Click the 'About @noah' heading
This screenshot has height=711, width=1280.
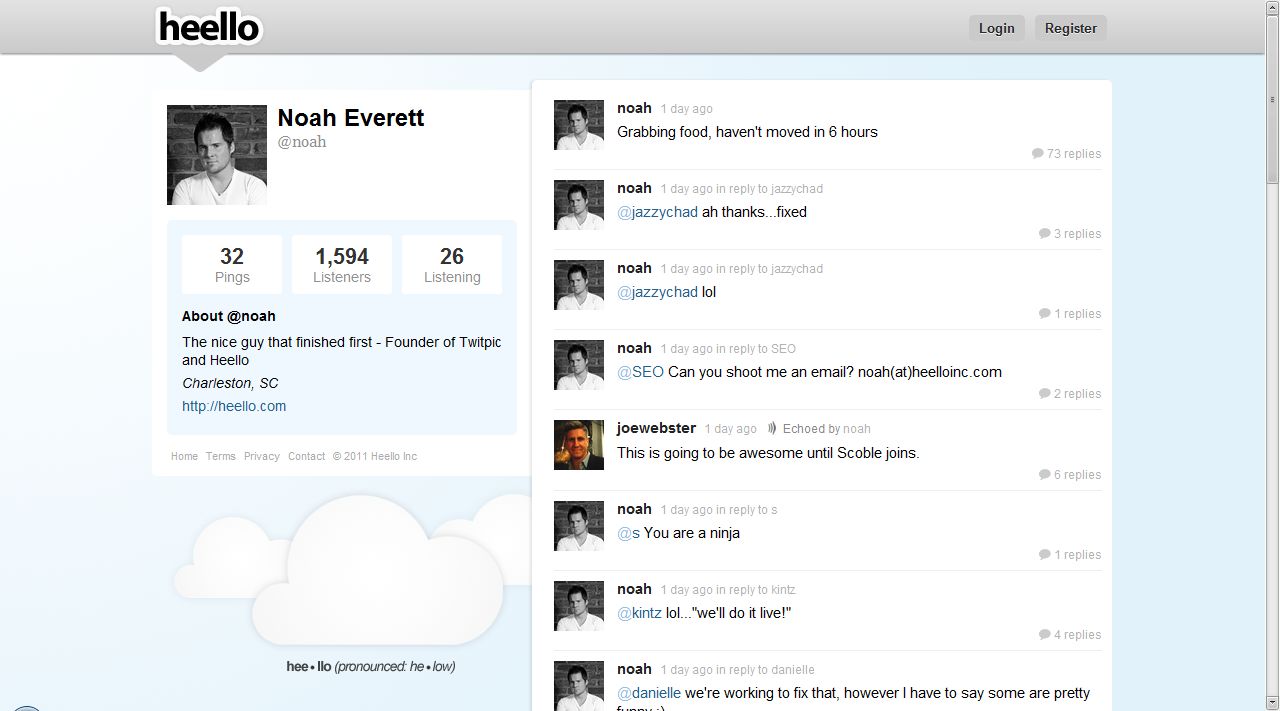[229, 316]
